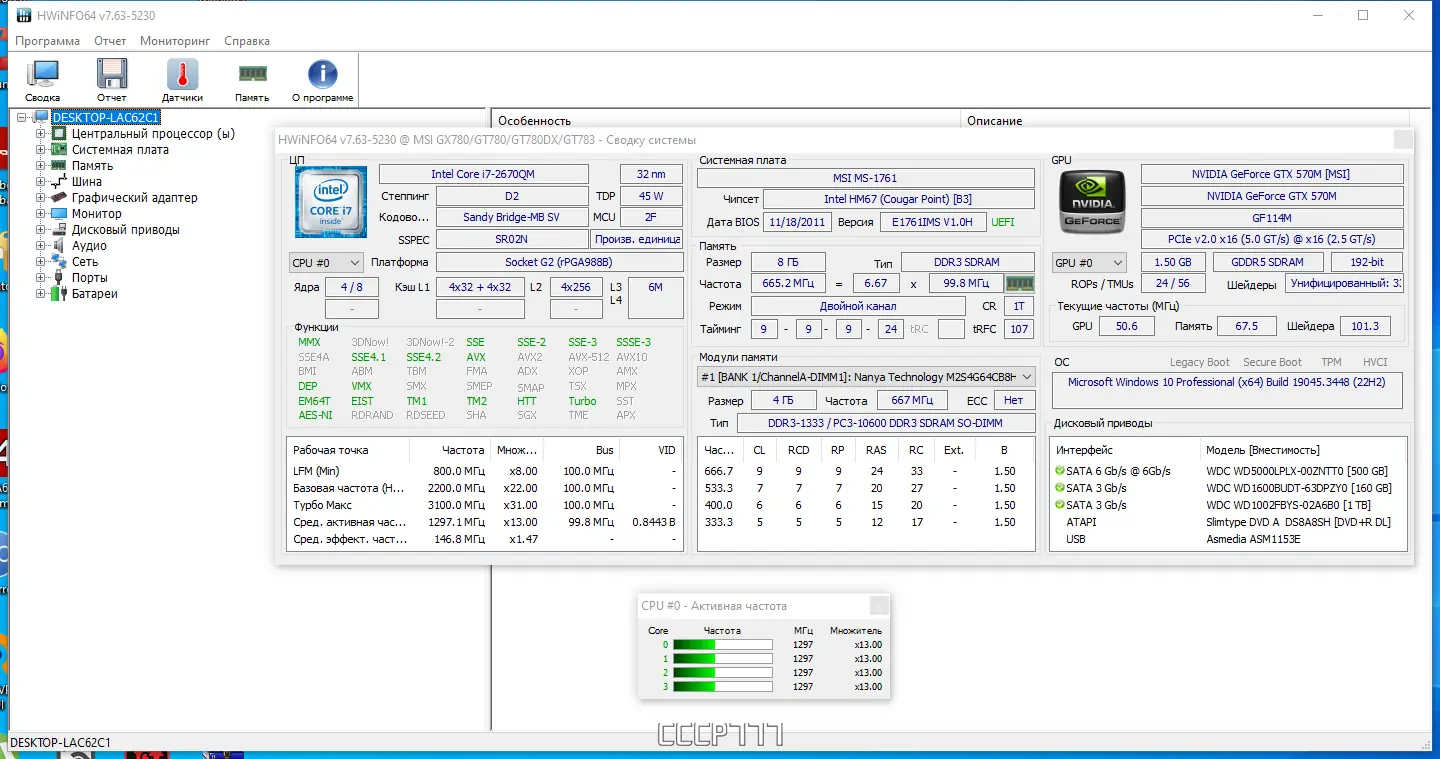Click the Описание column header
Screen dimensions: 1440x759
994,121
